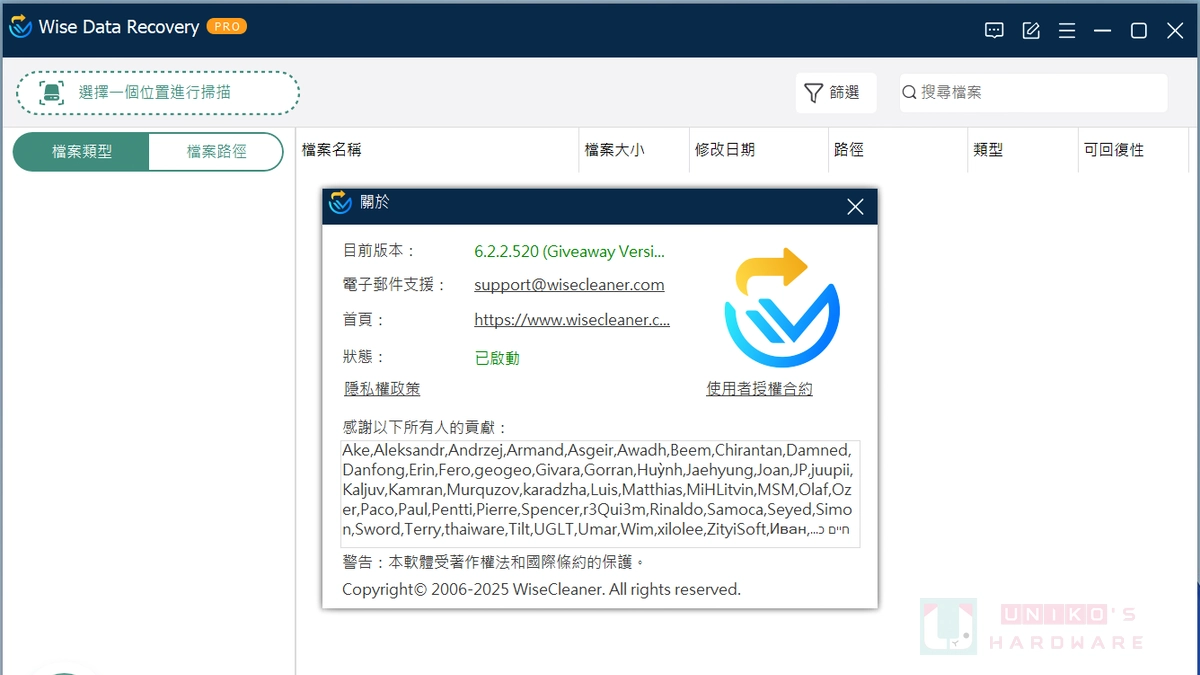Click the 關於 dialog title text
This screenshot has width=1200, height=675.
point(375,202)
